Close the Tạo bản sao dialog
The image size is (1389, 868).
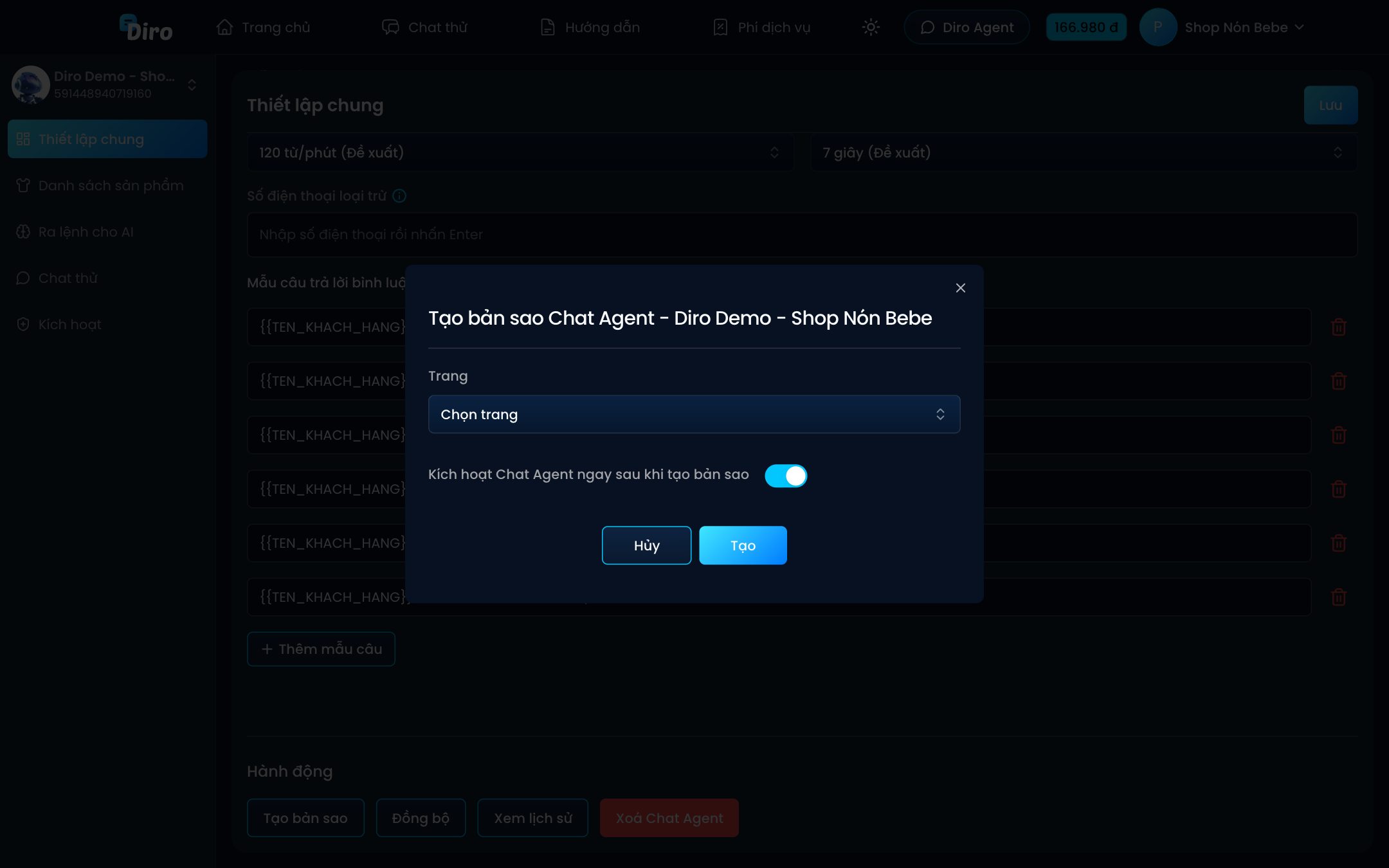click(x=960, y=288)
